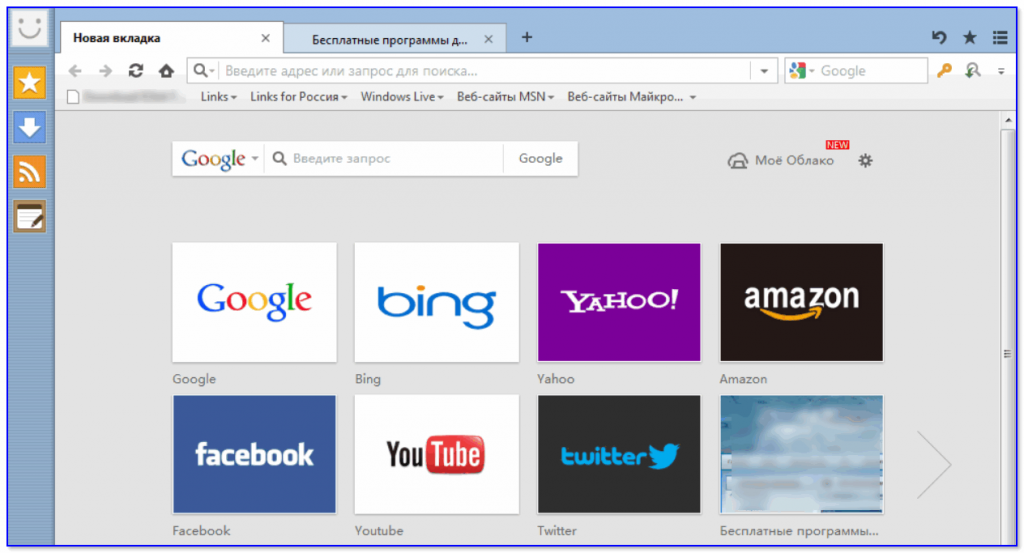Click the next page arrow beside the thumbnails

[x=934, y=464]
